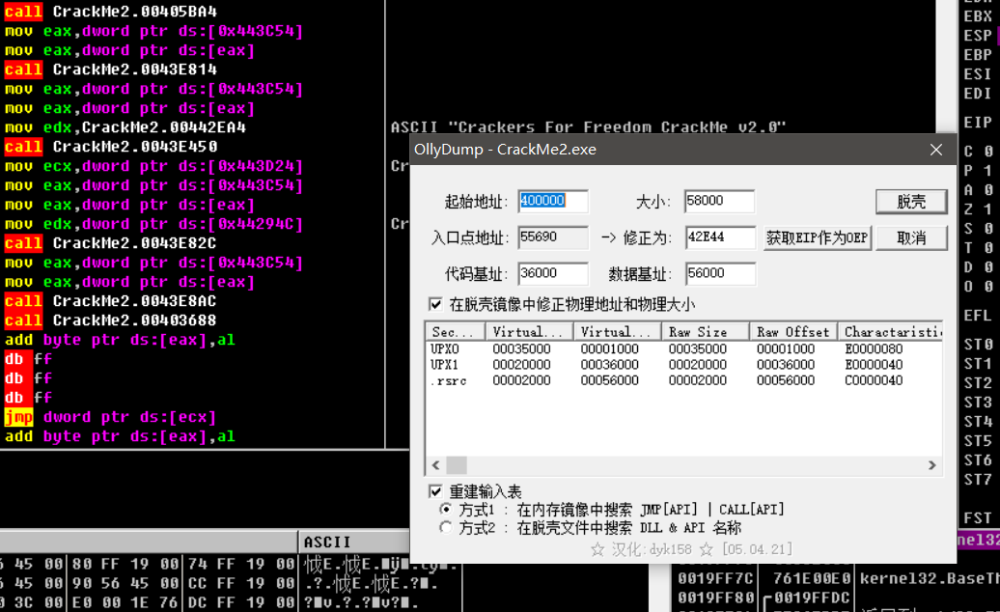Click the 大小 field with 58000
This screenshot has height=612, width=1000.
[719, 201]
